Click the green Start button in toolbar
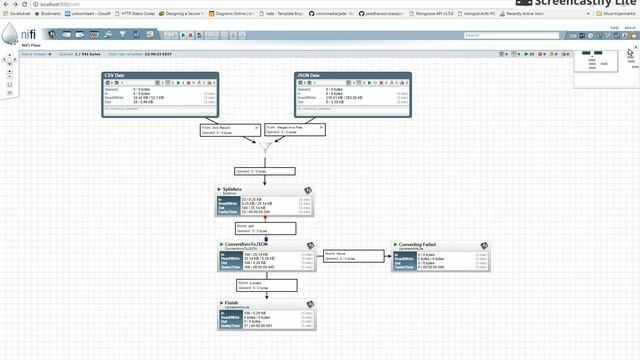The width and height of the screenshot is (640, 360). coord(183,36)
